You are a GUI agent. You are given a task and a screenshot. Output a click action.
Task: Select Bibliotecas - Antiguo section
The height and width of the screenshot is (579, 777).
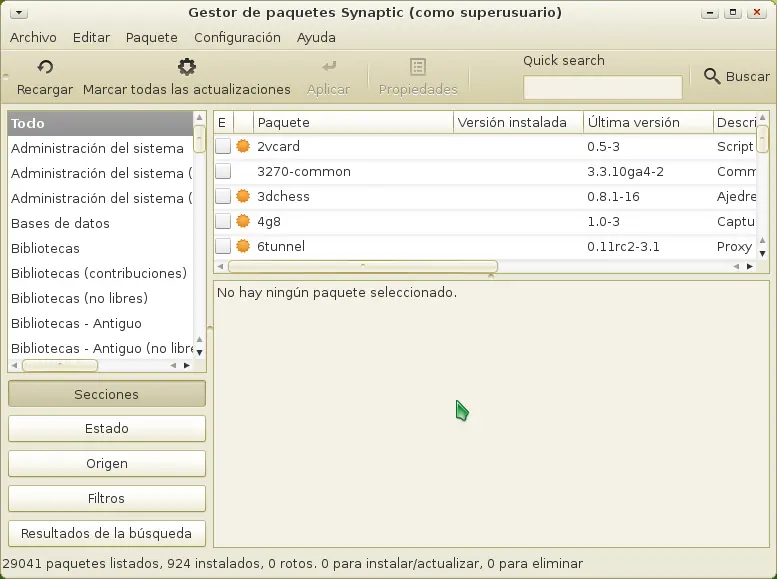click(100, 323)
